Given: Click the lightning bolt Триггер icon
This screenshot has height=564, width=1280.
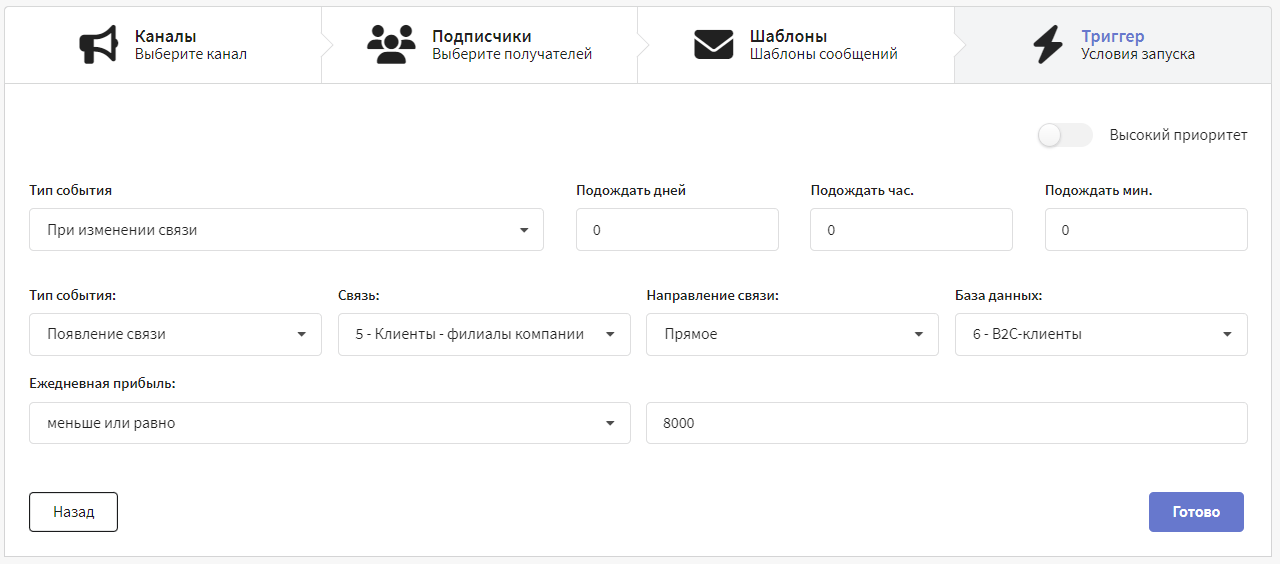Looking at the screenshot, I should [1048, 45].
